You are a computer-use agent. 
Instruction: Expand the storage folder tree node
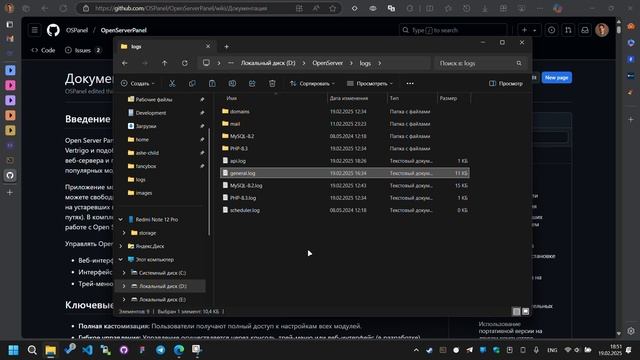[124, 233]
